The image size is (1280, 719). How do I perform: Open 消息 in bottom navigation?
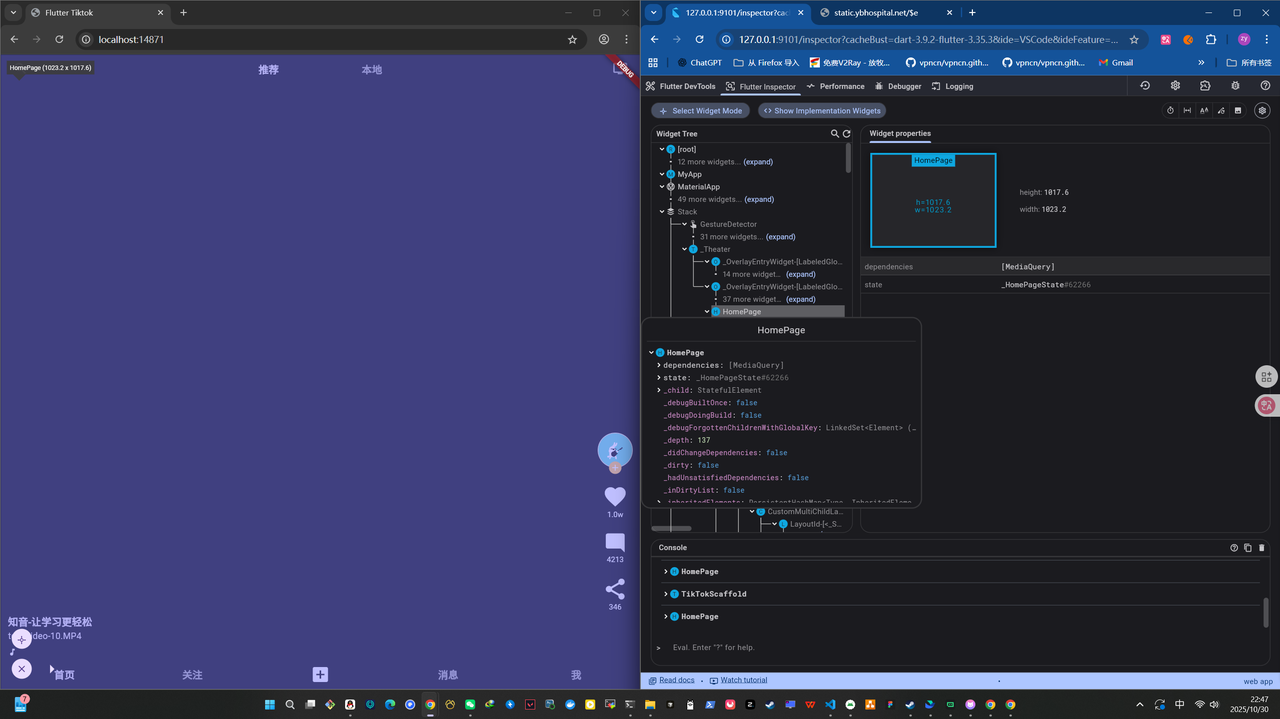448,675
